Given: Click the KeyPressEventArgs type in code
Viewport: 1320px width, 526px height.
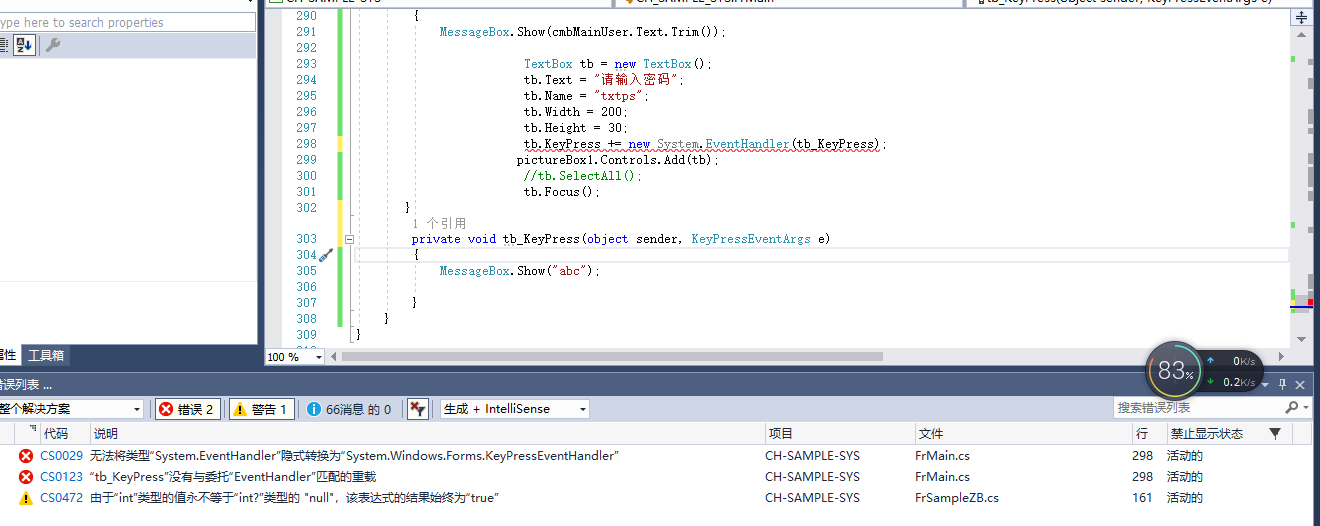Looking at the screenshot, I should [751, 239].
